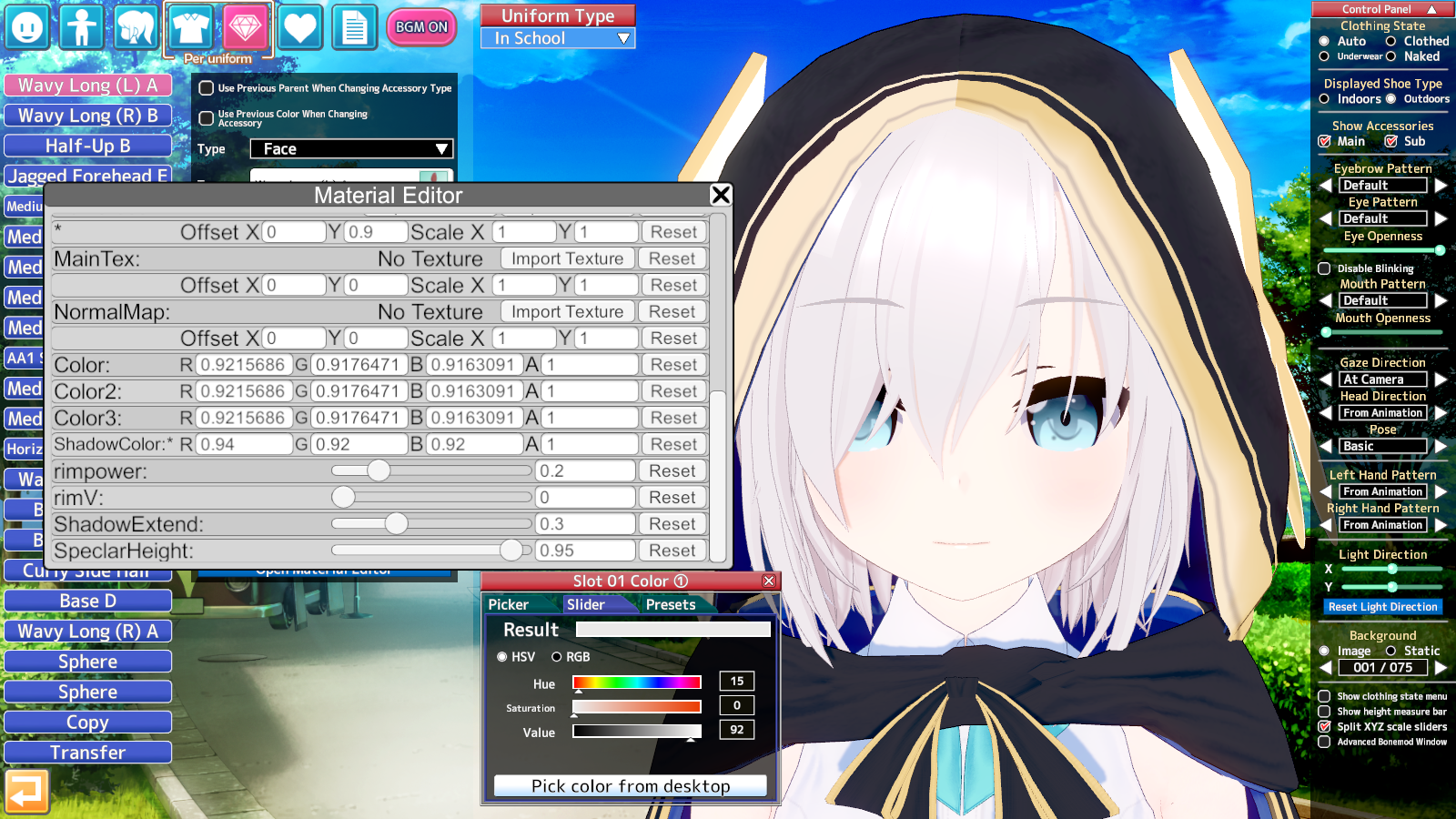Select Static background option
The image size is (1456, 819).
point(1390,651)
